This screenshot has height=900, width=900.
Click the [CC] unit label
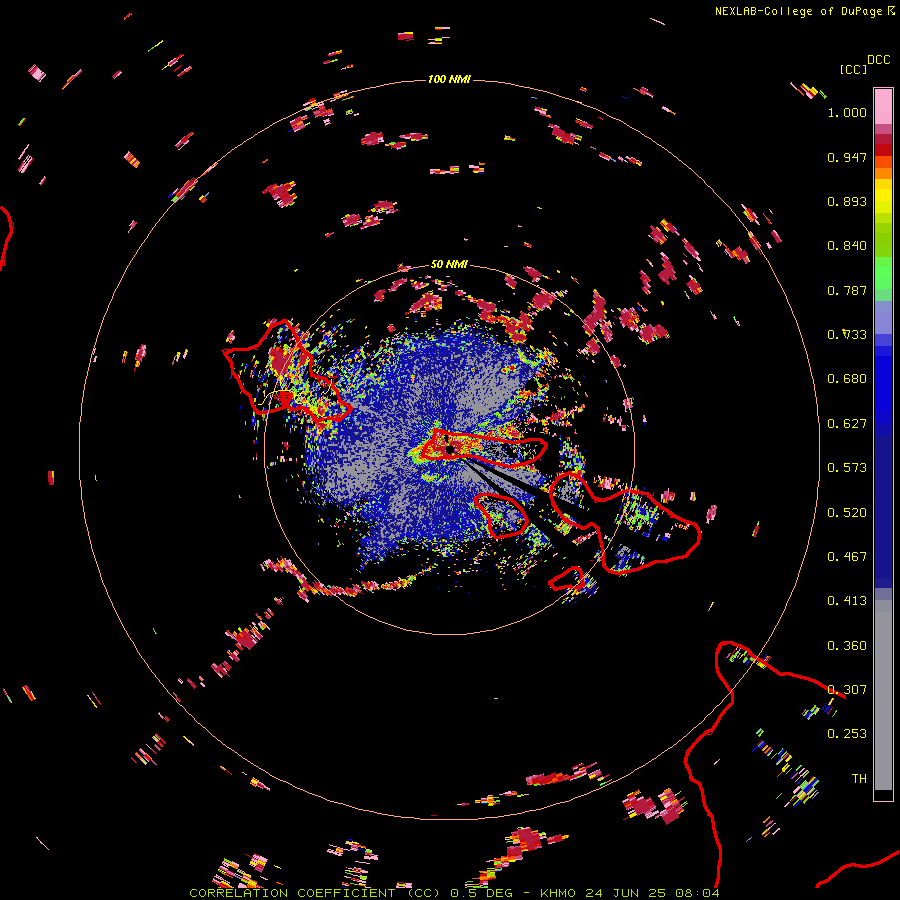point(853,69)
